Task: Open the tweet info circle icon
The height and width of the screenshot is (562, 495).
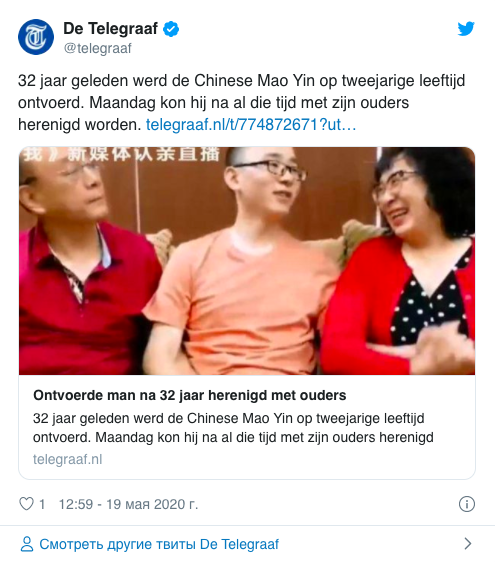Action: (x=467, y=504)
